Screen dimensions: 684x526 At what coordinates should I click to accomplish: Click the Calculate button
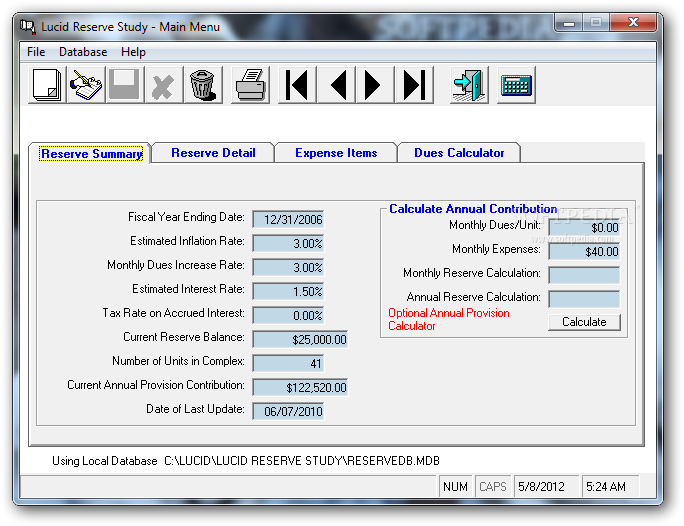tap(584, 322)
